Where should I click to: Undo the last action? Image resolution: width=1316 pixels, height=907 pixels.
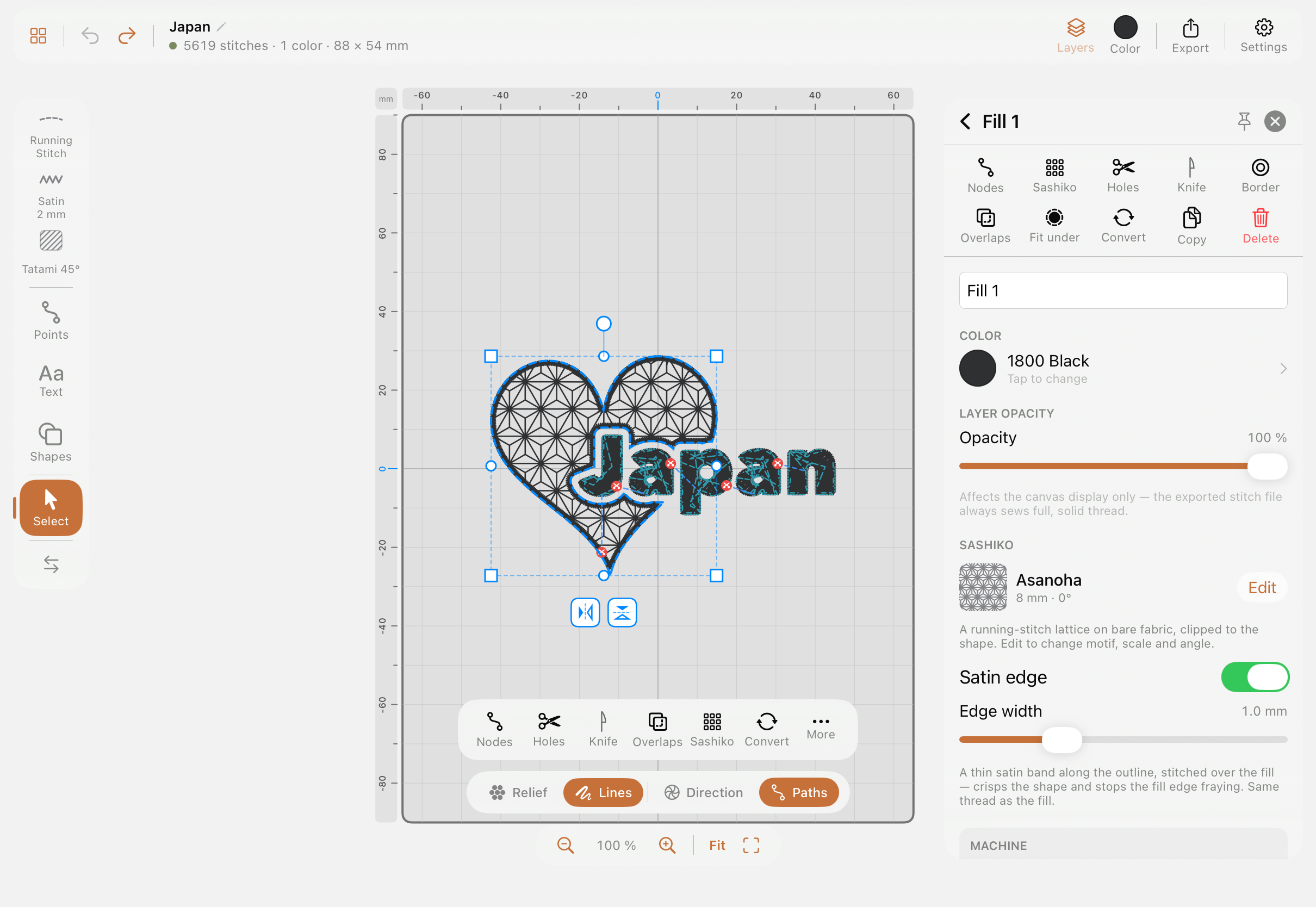pyautogui.click(x=90, y=36)
